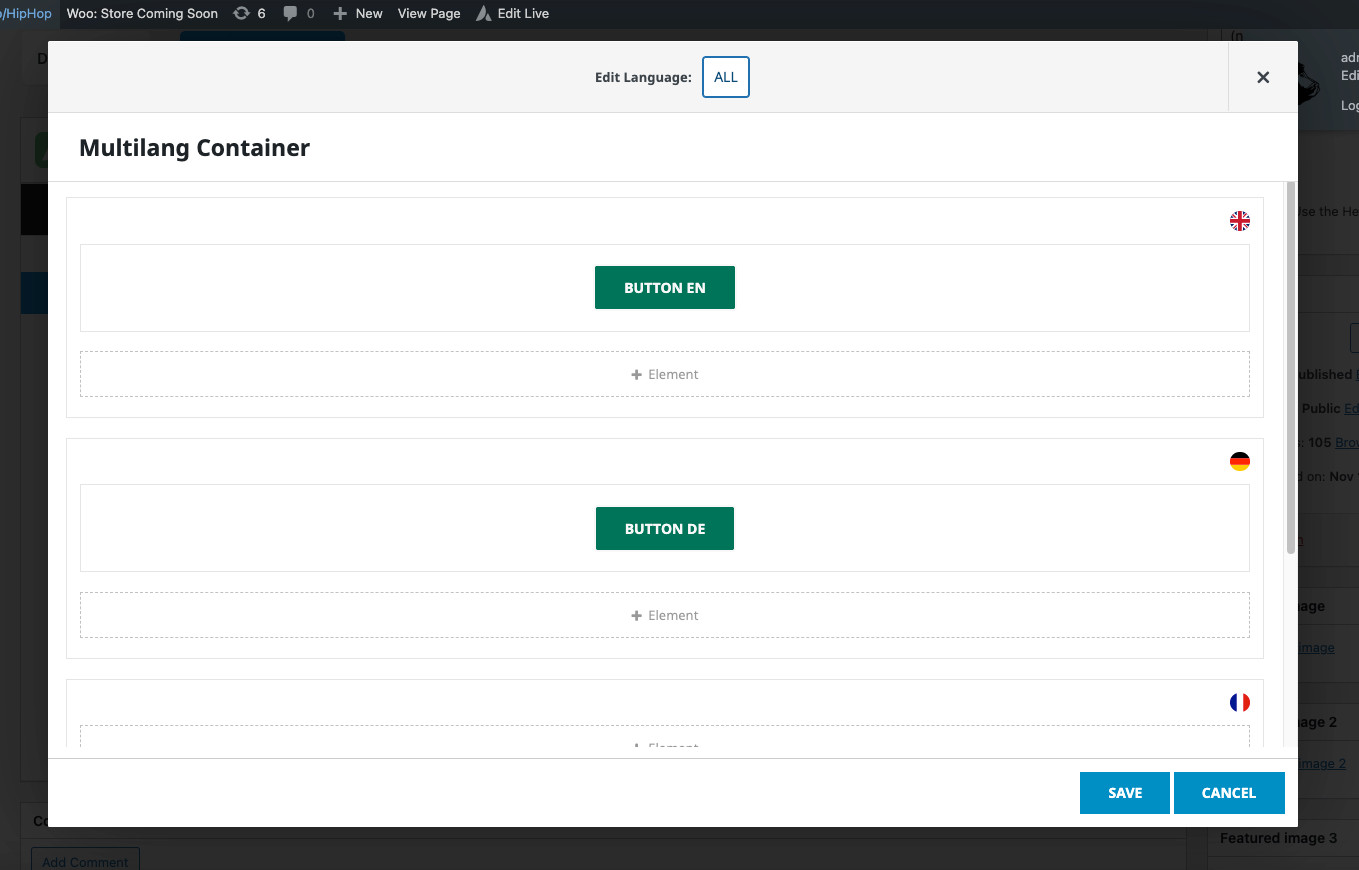1359x870 pixels.
Task: Open the updates icon showing 6 in admin bar
Action: pos(240,13)
